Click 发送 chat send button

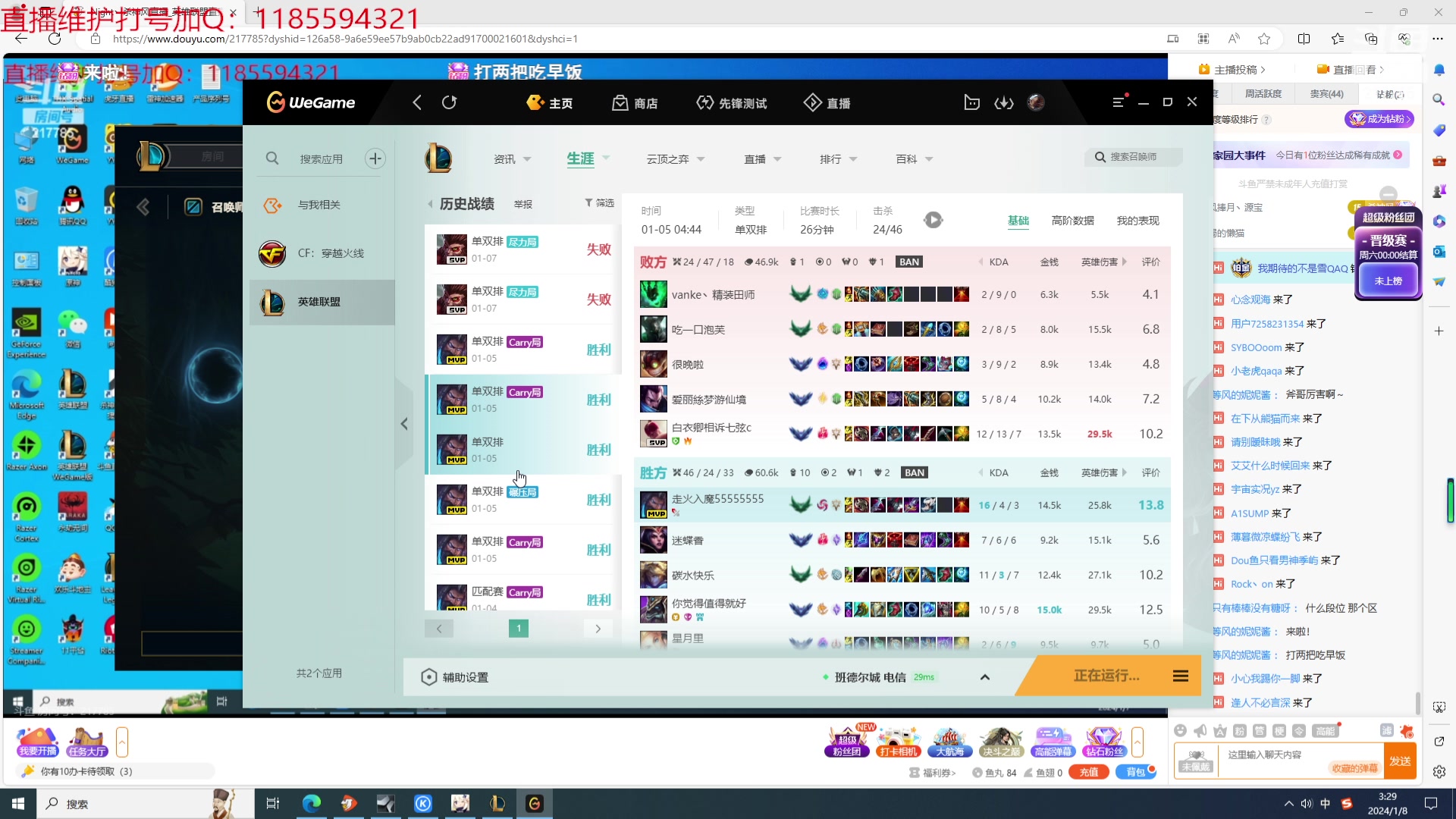(1400, 761)
